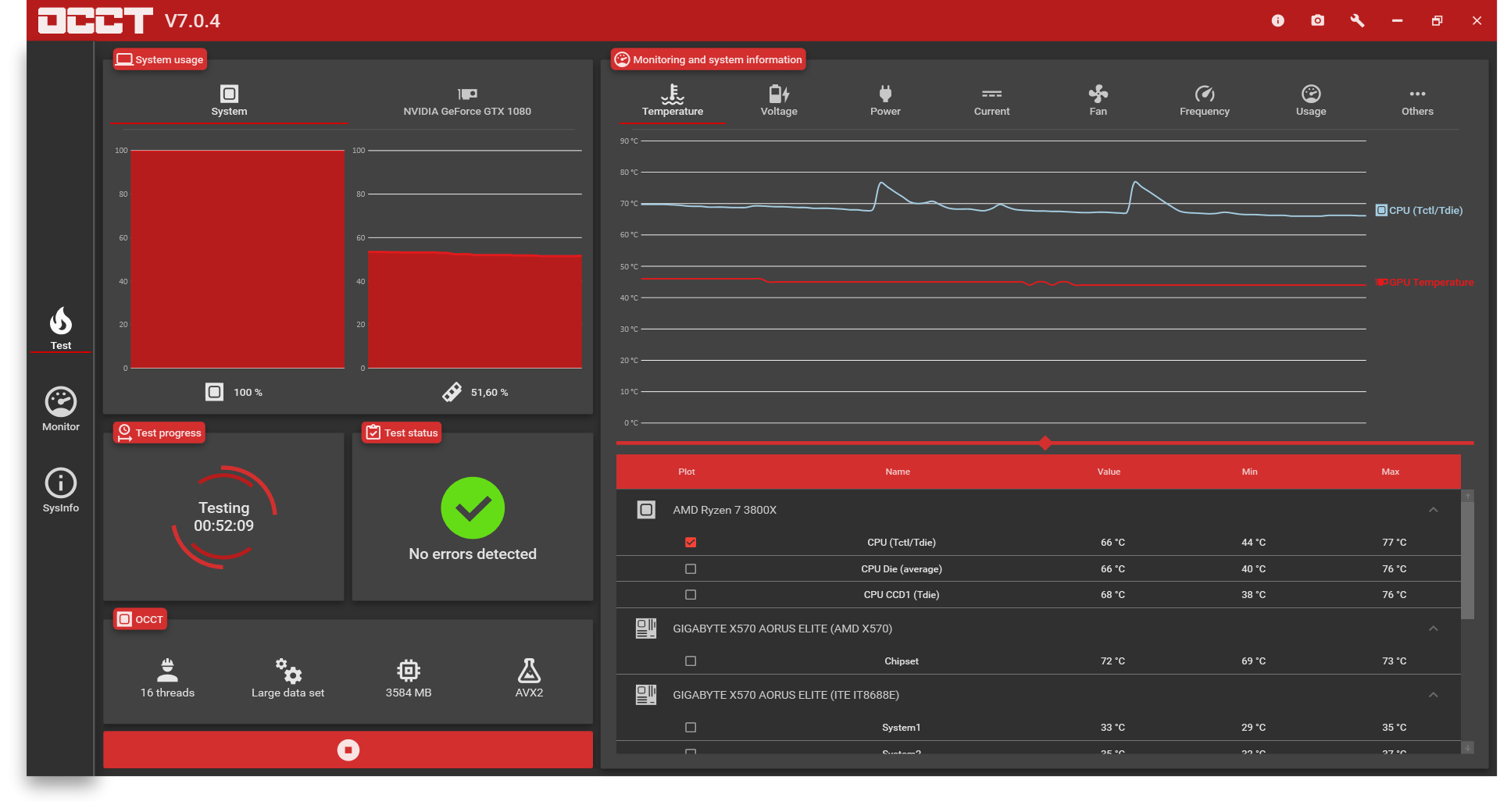Click the 3584 MB memory chip icon
Image resolution: width=1500 pixels, height=812 pixels.
coord(409,670)
